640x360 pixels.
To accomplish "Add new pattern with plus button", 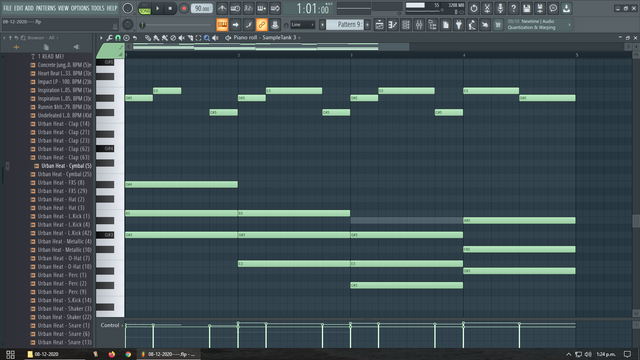I will pos(367,24).
